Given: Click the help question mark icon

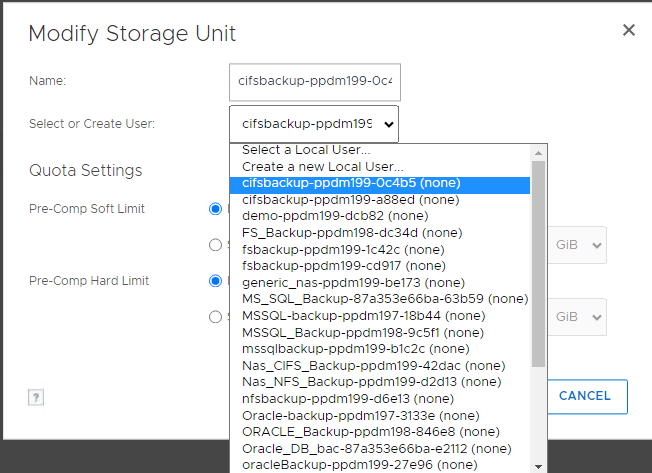Looking at the screenshot, I should [35, 397].
